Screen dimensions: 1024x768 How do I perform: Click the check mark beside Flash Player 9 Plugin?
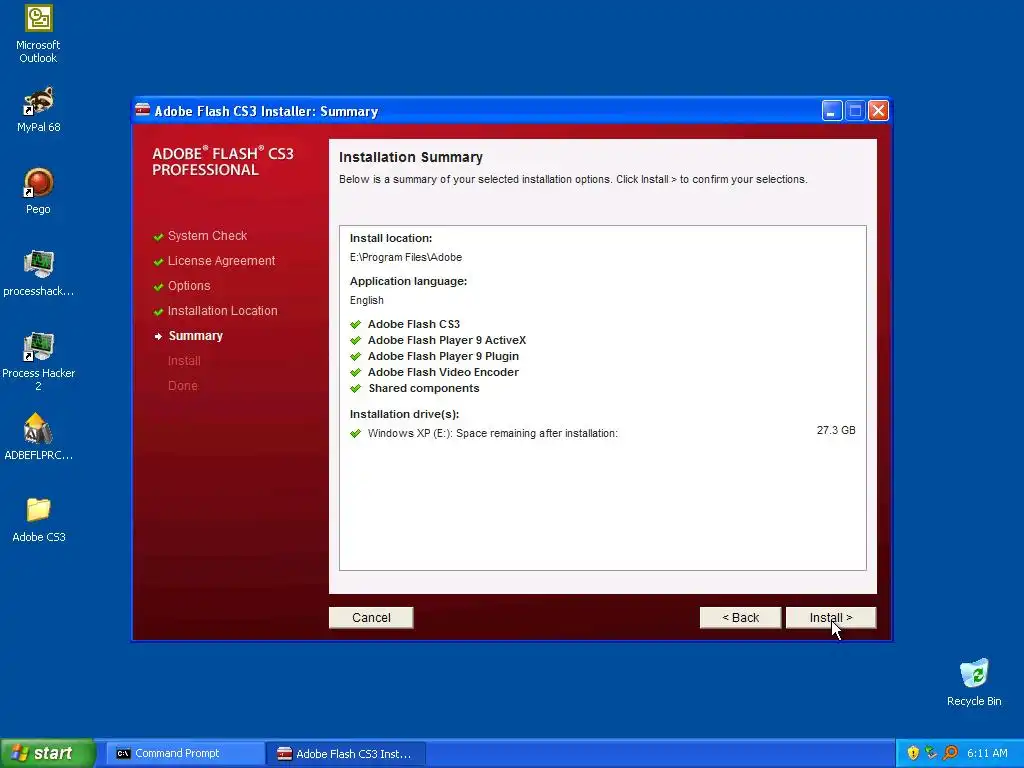[355, 356]
